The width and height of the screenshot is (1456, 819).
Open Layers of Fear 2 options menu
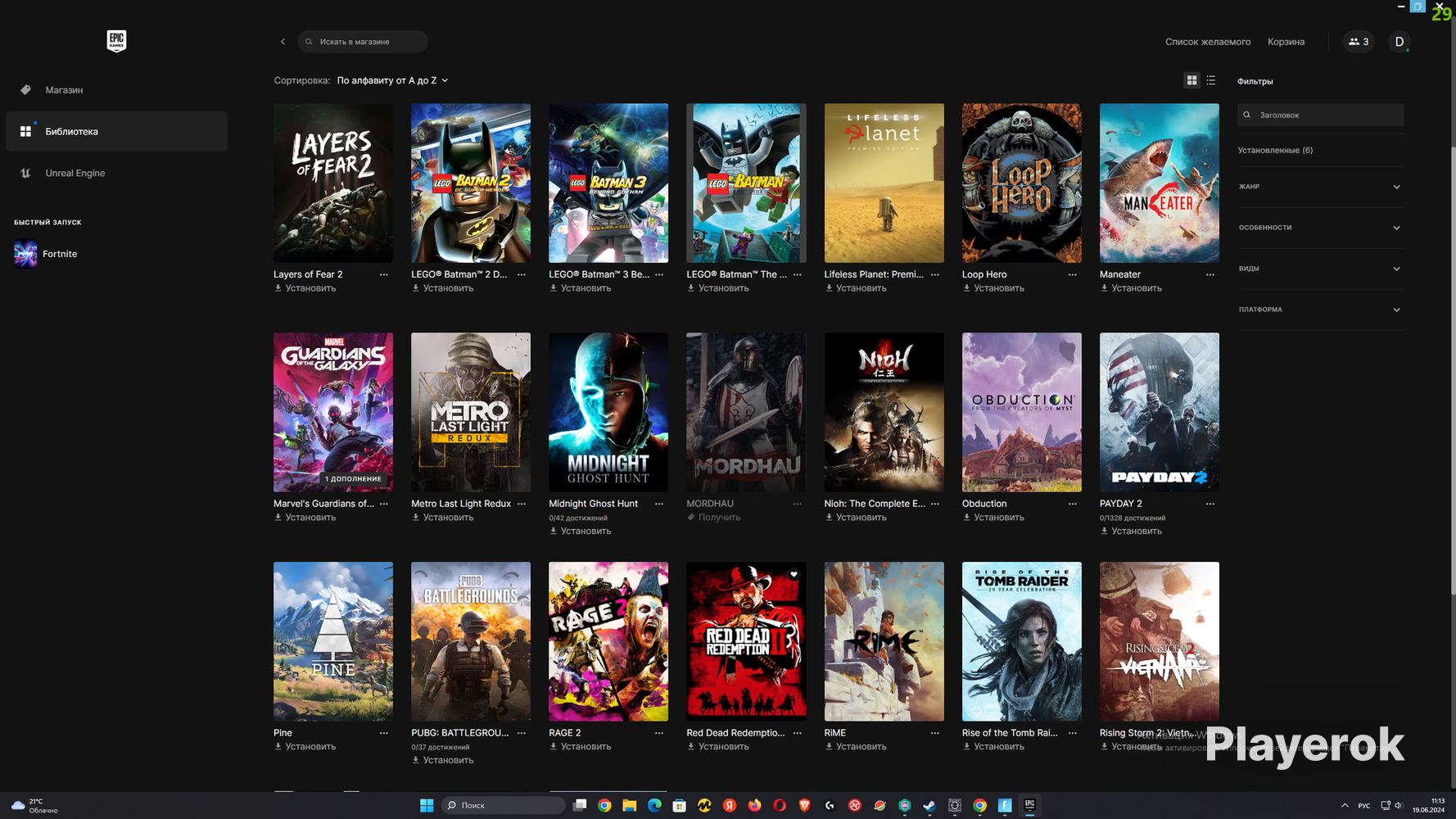pos(384,274)
